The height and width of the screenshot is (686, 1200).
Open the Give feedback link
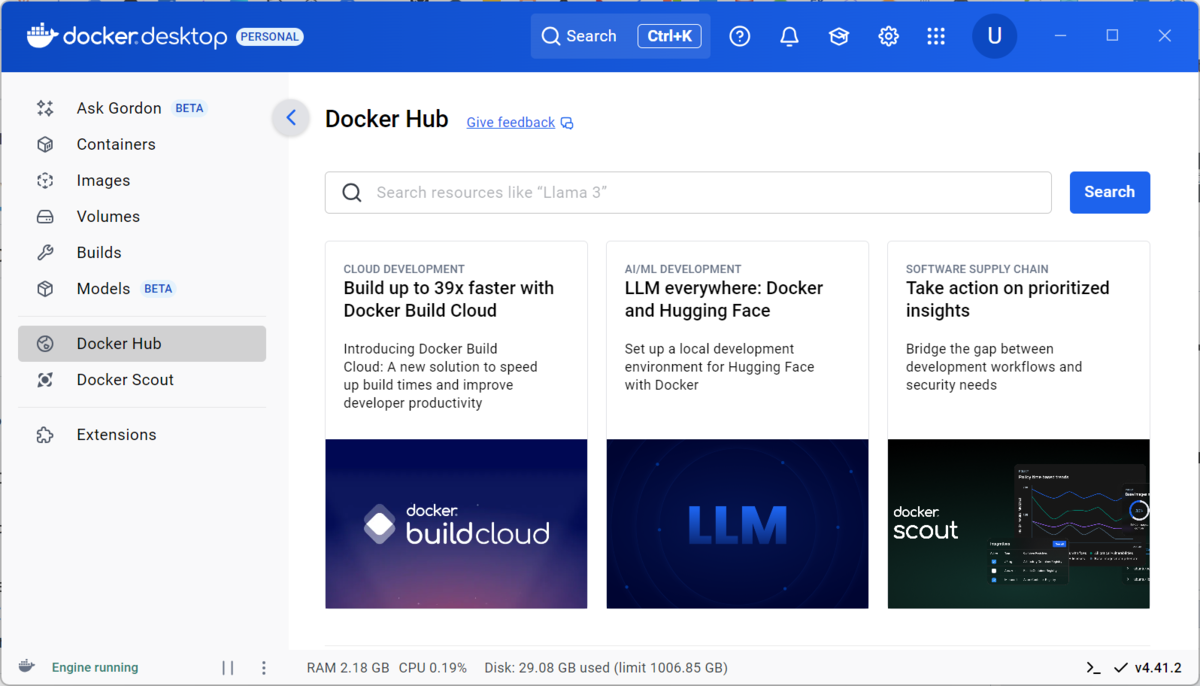(510, 122)
